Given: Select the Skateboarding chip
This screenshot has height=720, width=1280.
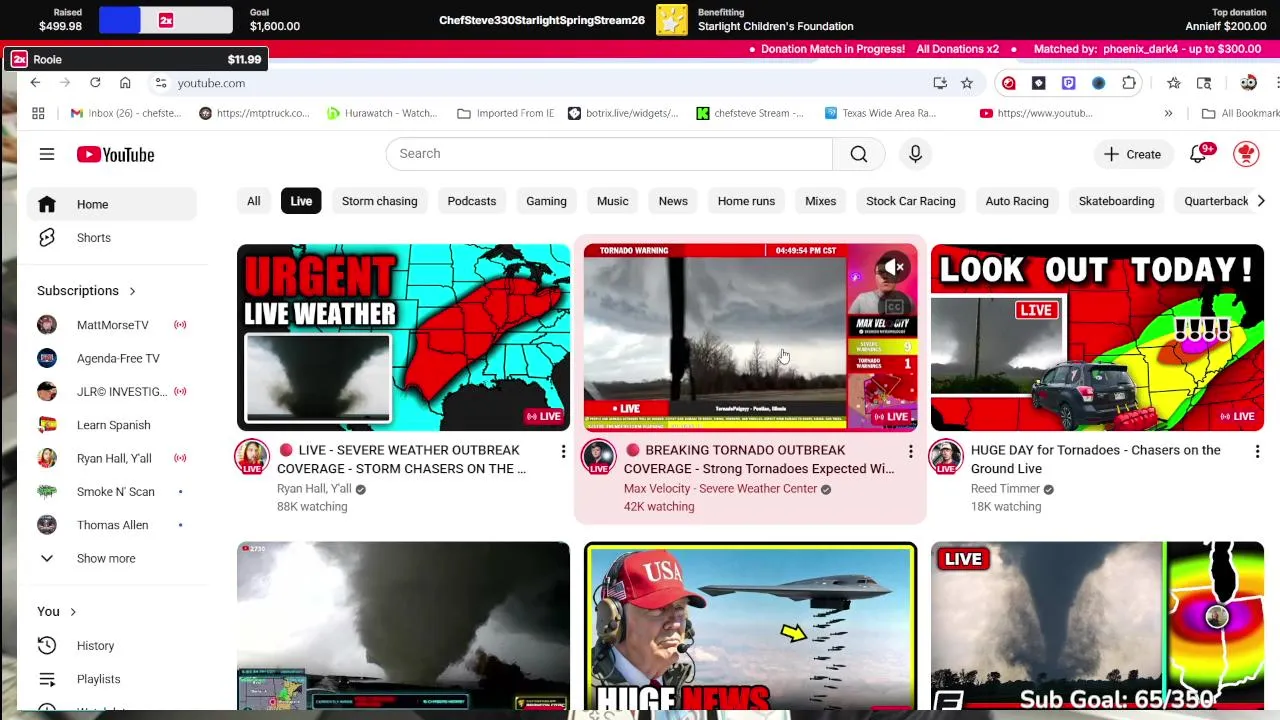Looking at the screenshot, I should coord(1116,201).
